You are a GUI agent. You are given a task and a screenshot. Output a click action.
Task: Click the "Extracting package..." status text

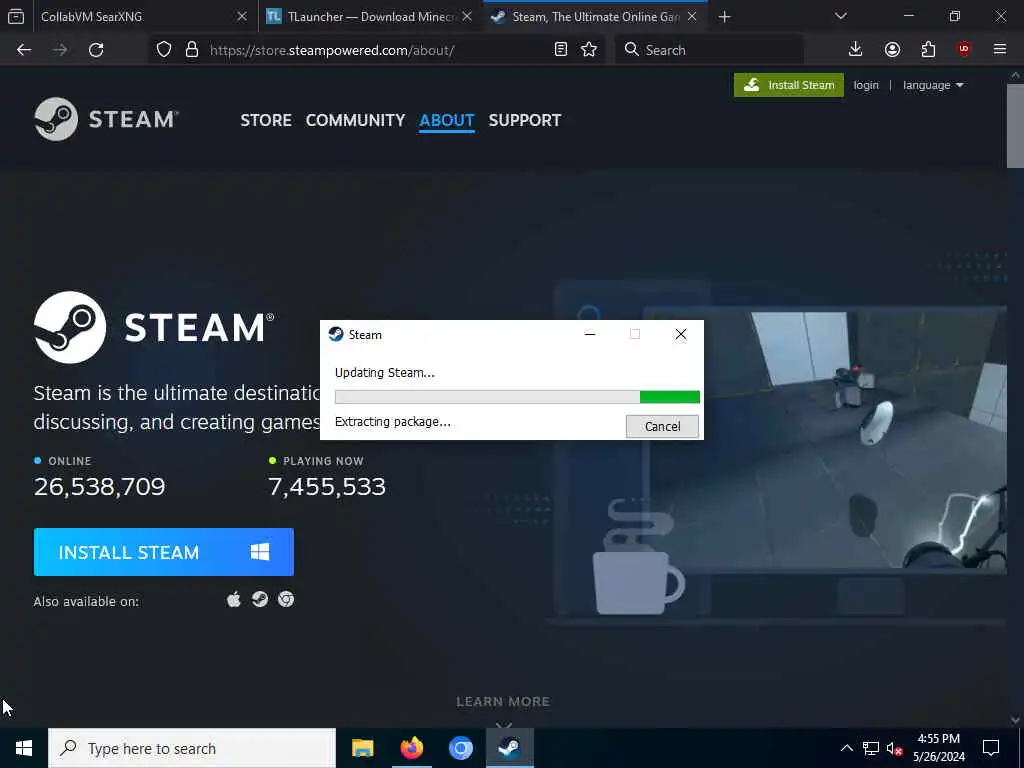pos(392,422)
